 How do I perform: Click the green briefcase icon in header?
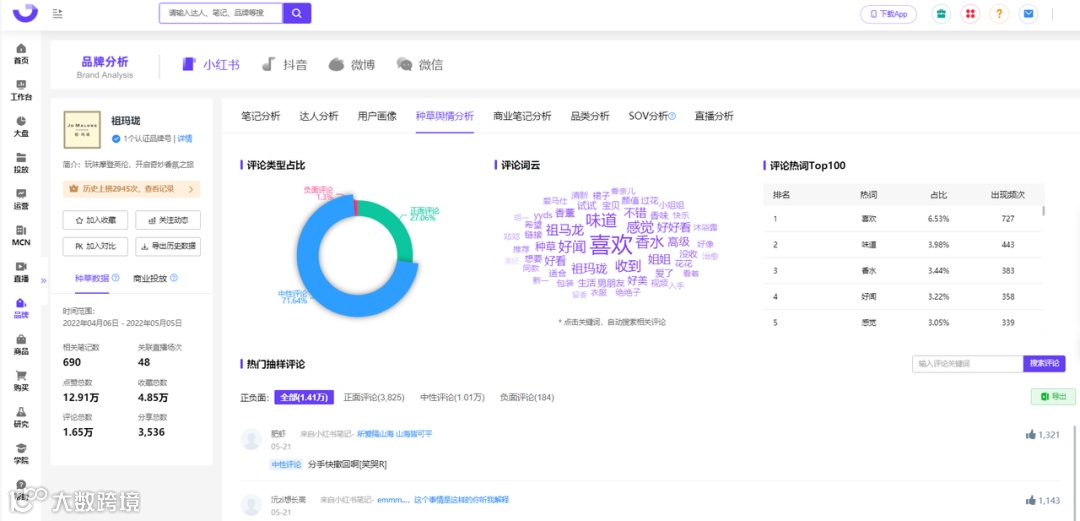pos(941,14)
